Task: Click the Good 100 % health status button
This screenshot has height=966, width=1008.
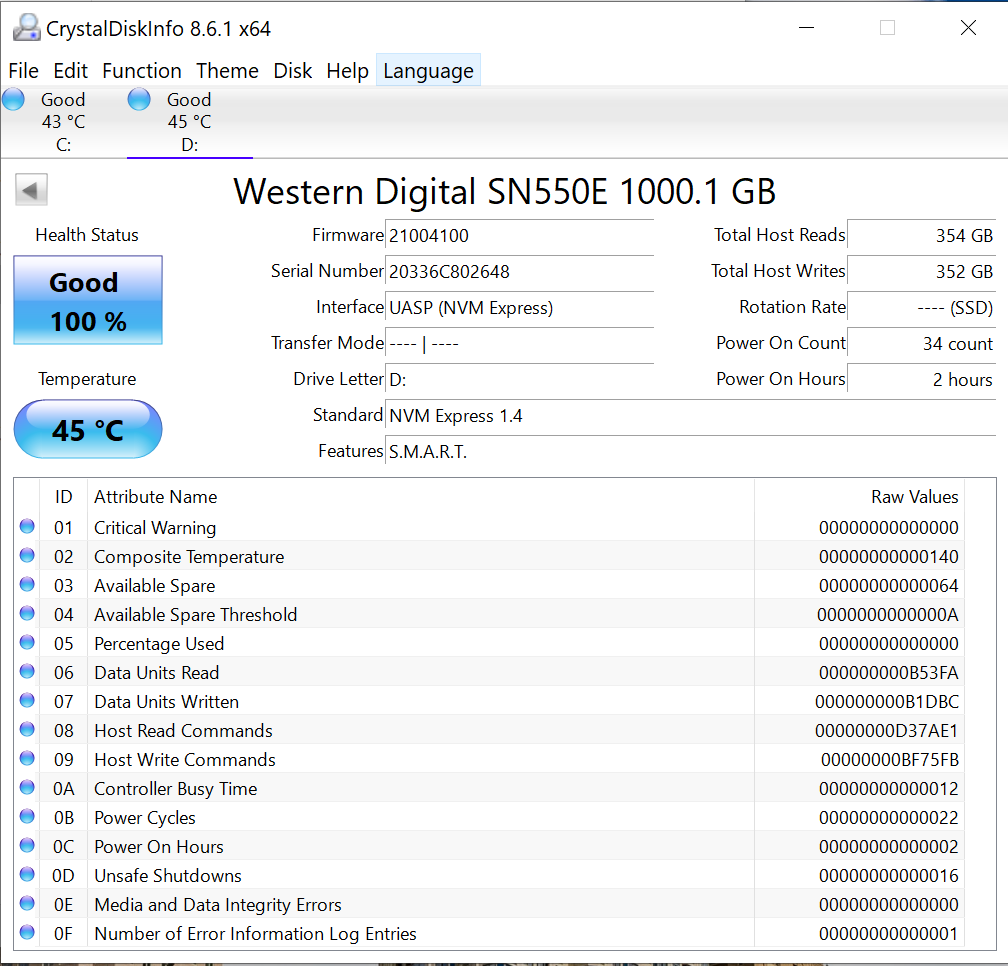Action: point(88,301)
